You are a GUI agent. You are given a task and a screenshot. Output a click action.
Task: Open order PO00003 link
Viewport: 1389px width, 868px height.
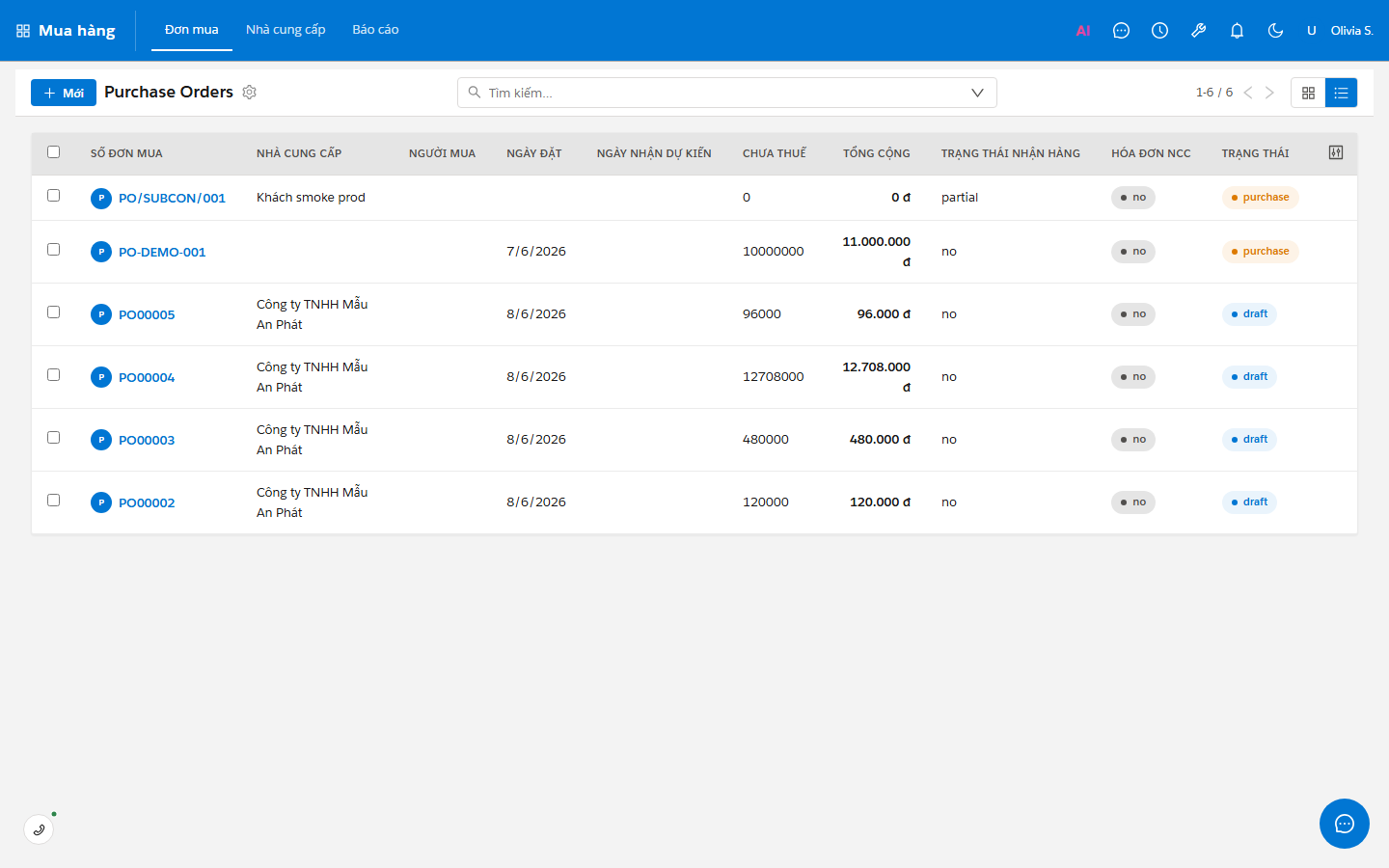[x=147, y=440]
